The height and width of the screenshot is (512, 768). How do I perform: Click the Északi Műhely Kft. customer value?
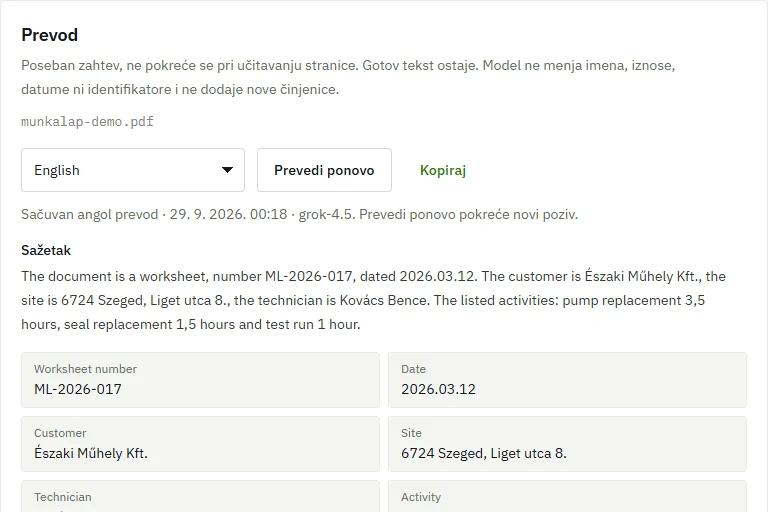pos(91,453)
